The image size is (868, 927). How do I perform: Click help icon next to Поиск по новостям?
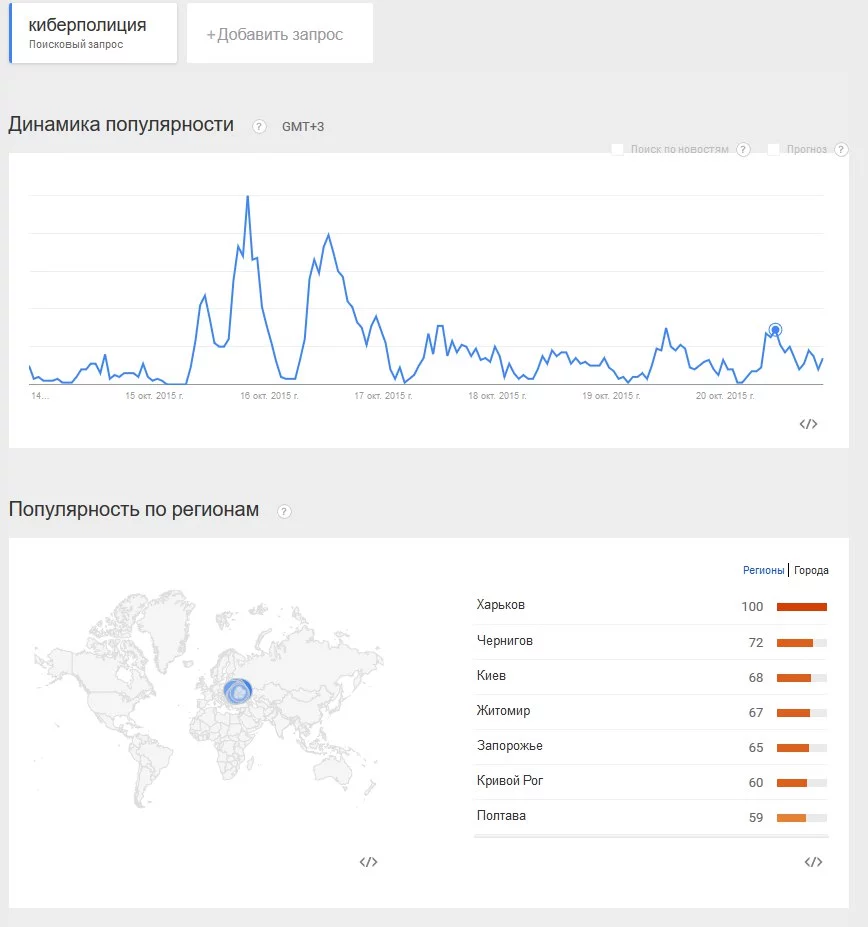click(743, 150)
